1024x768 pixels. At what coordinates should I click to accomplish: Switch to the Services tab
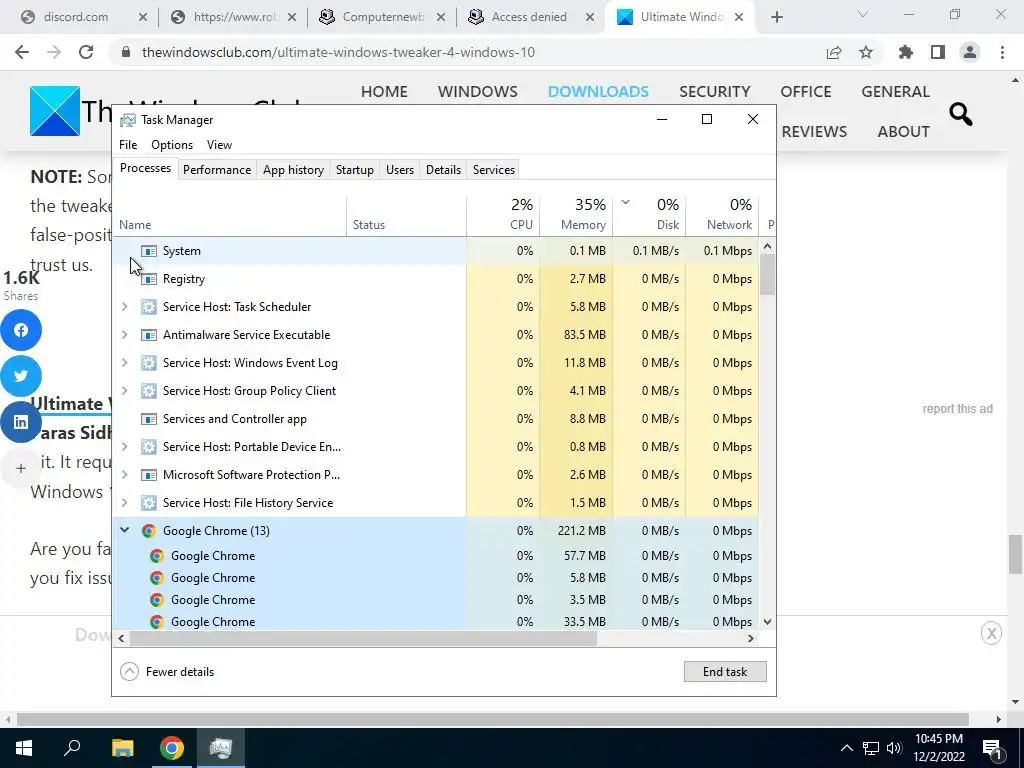point(494,170)
